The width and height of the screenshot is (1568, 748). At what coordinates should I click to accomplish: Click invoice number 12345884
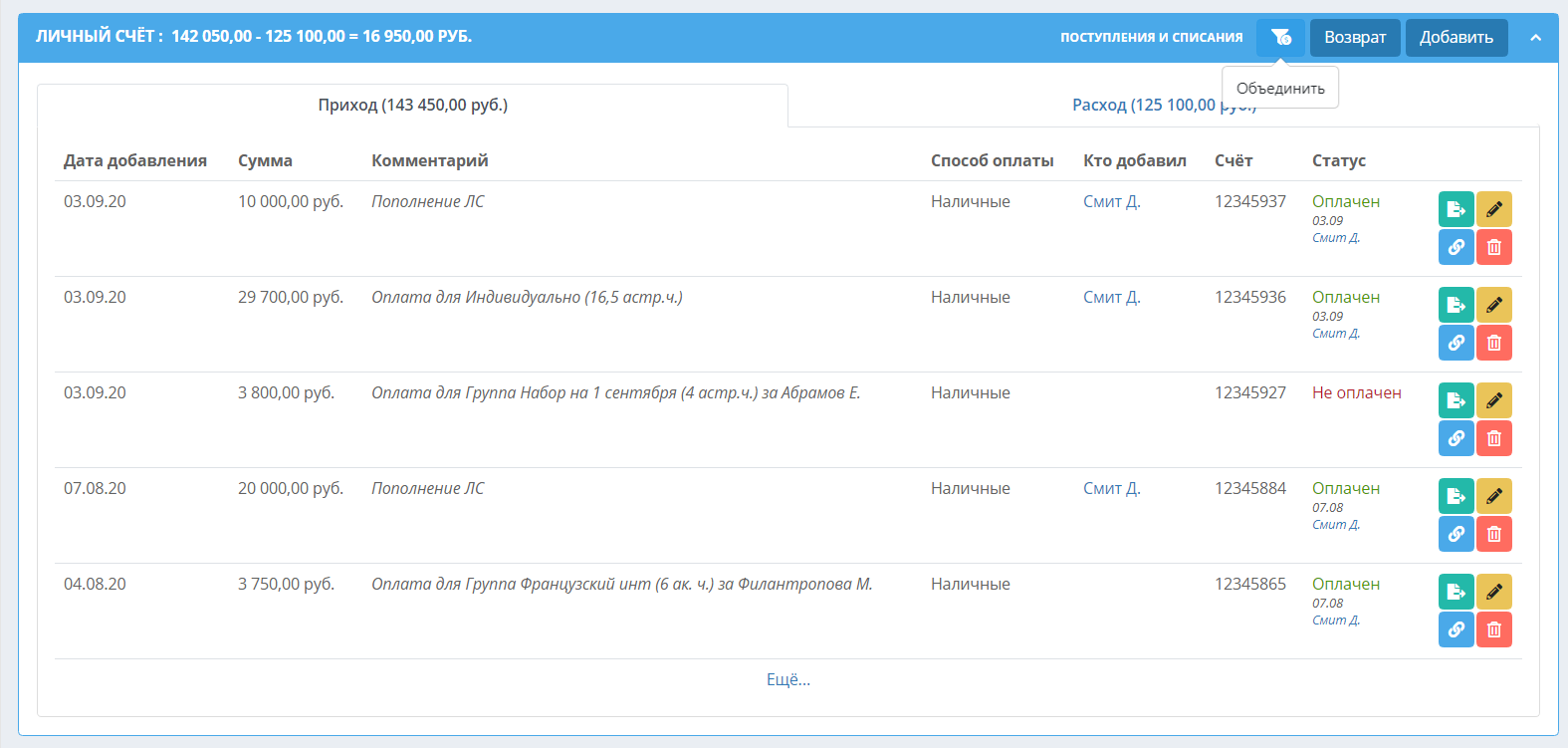coord(1250,488)
